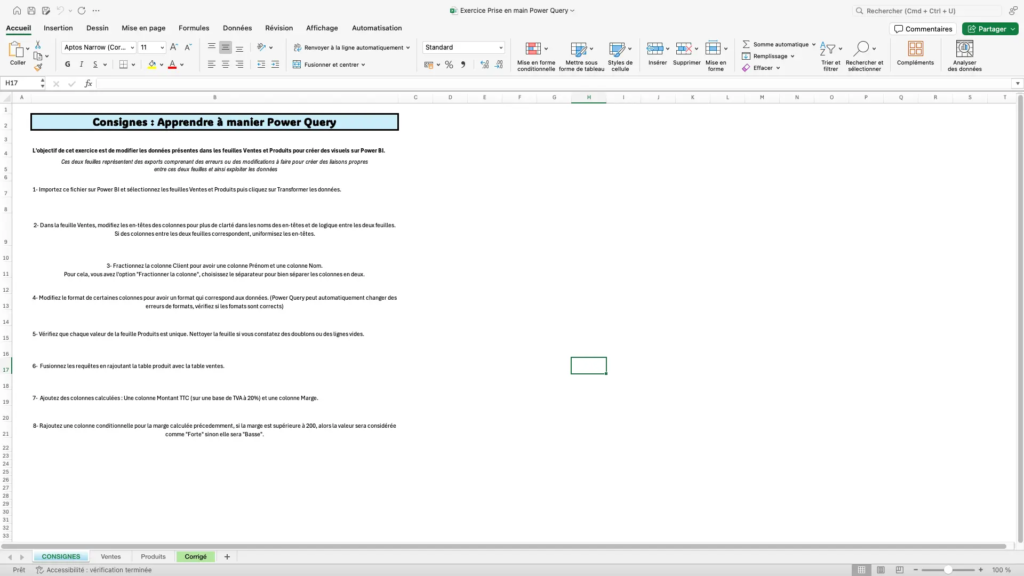Screen dimensions: 1024x576
Task: Click the borders icon
Action: [123, 65]
